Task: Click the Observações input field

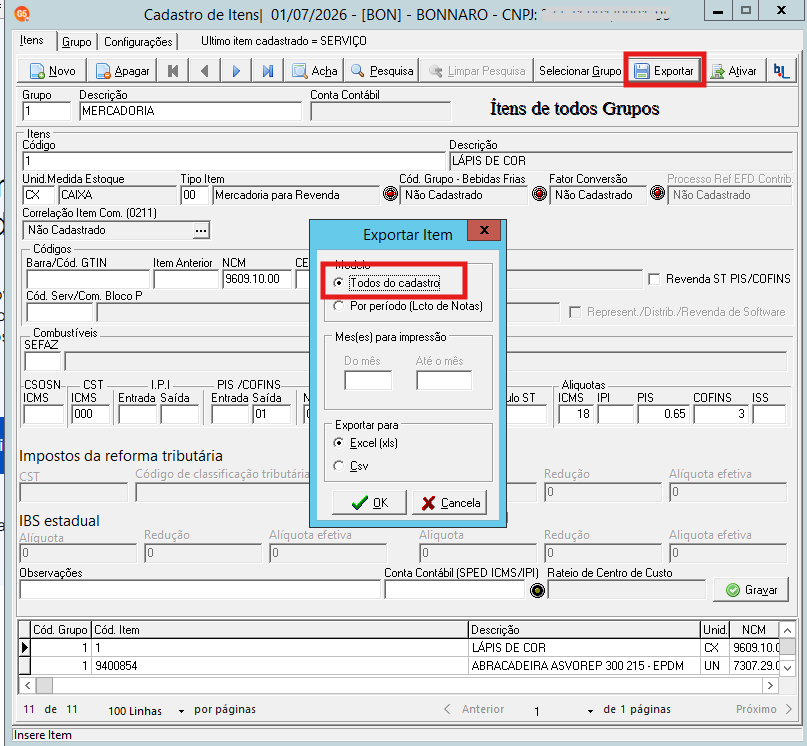Action: coord(200,590)
